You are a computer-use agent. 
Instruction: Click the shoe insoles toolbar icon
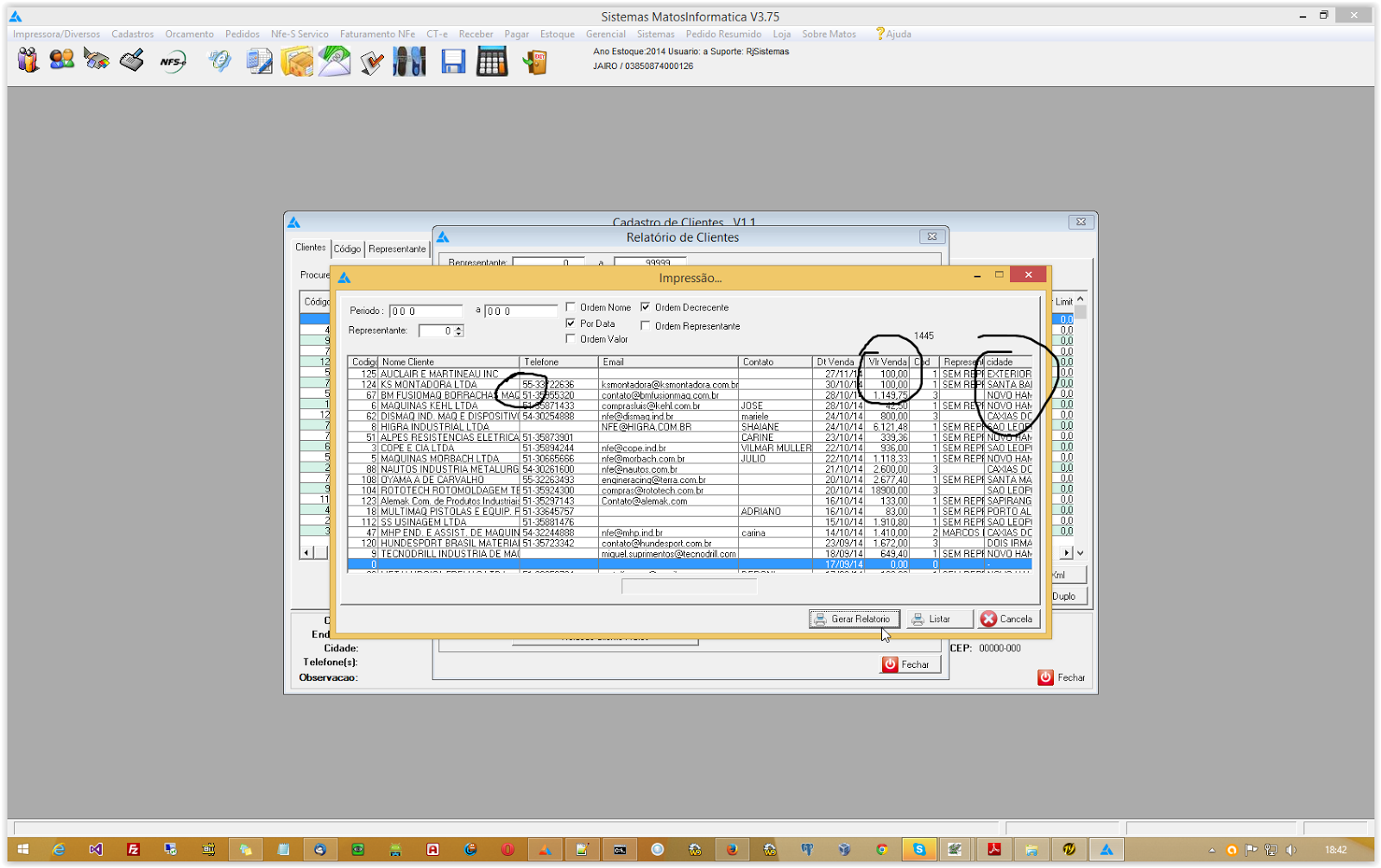point(409,61)
